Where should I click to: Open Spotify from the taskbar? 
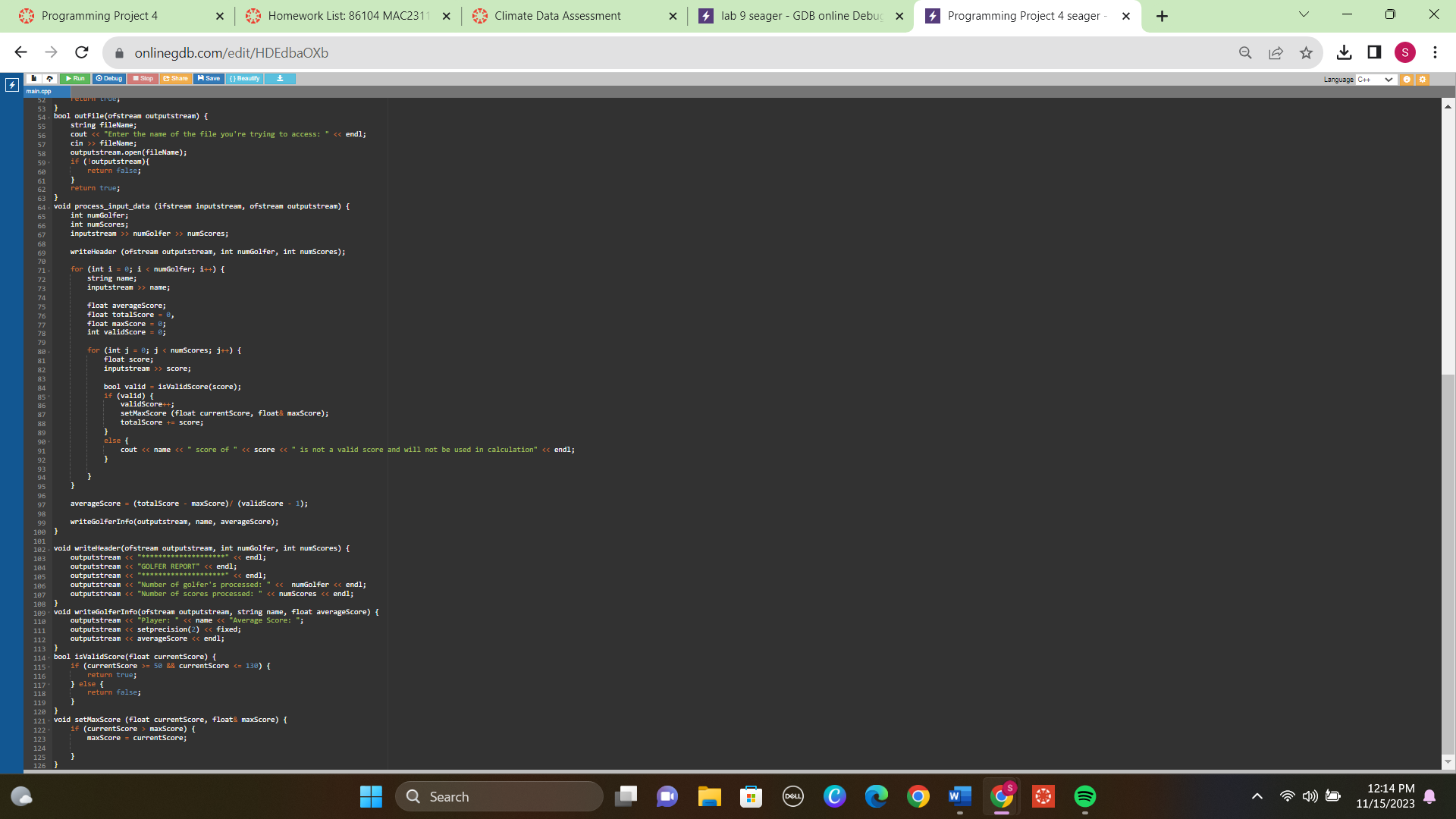(1084, 796)
